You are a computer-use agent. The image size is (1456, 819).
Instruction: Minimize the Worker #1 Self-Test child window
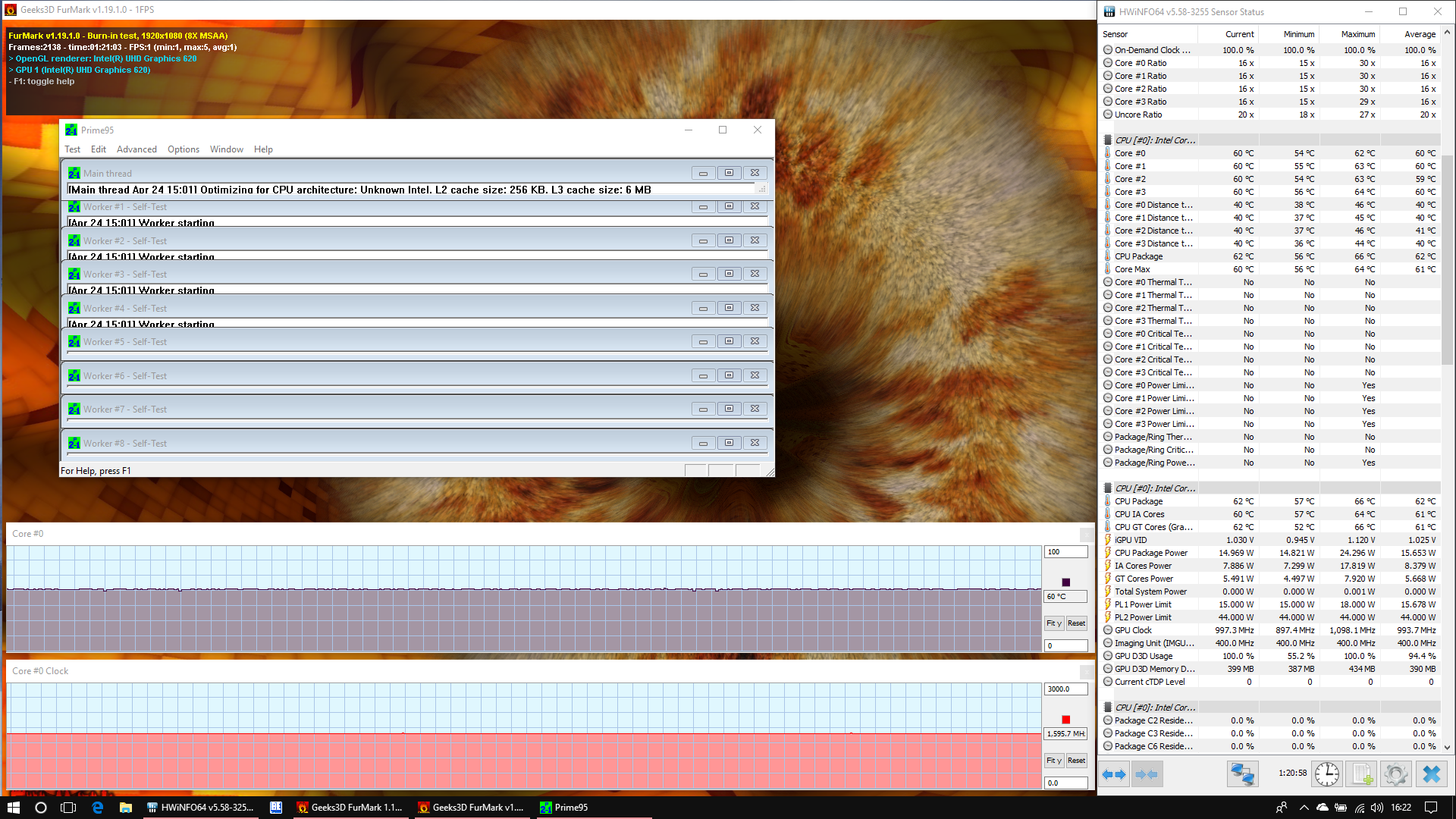[x=703, y=207]
